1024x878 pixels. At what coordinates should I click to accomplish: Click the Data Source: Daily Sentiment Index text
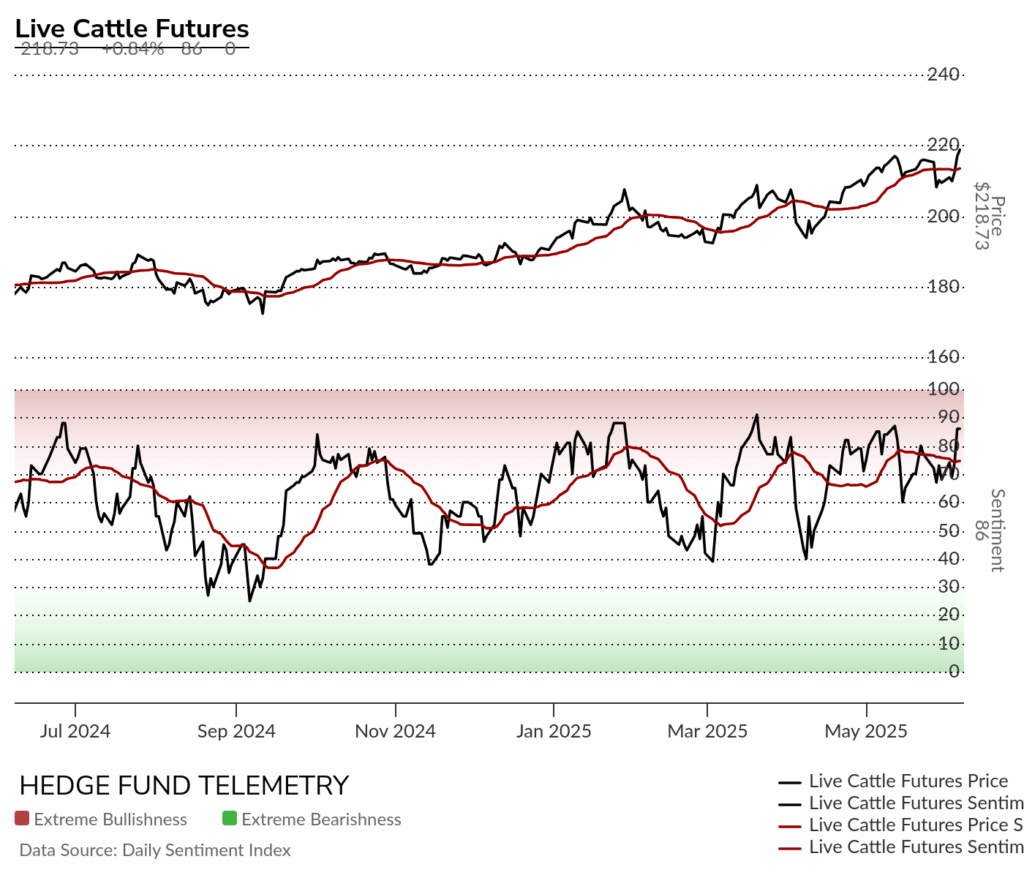[x=155, y=850]
